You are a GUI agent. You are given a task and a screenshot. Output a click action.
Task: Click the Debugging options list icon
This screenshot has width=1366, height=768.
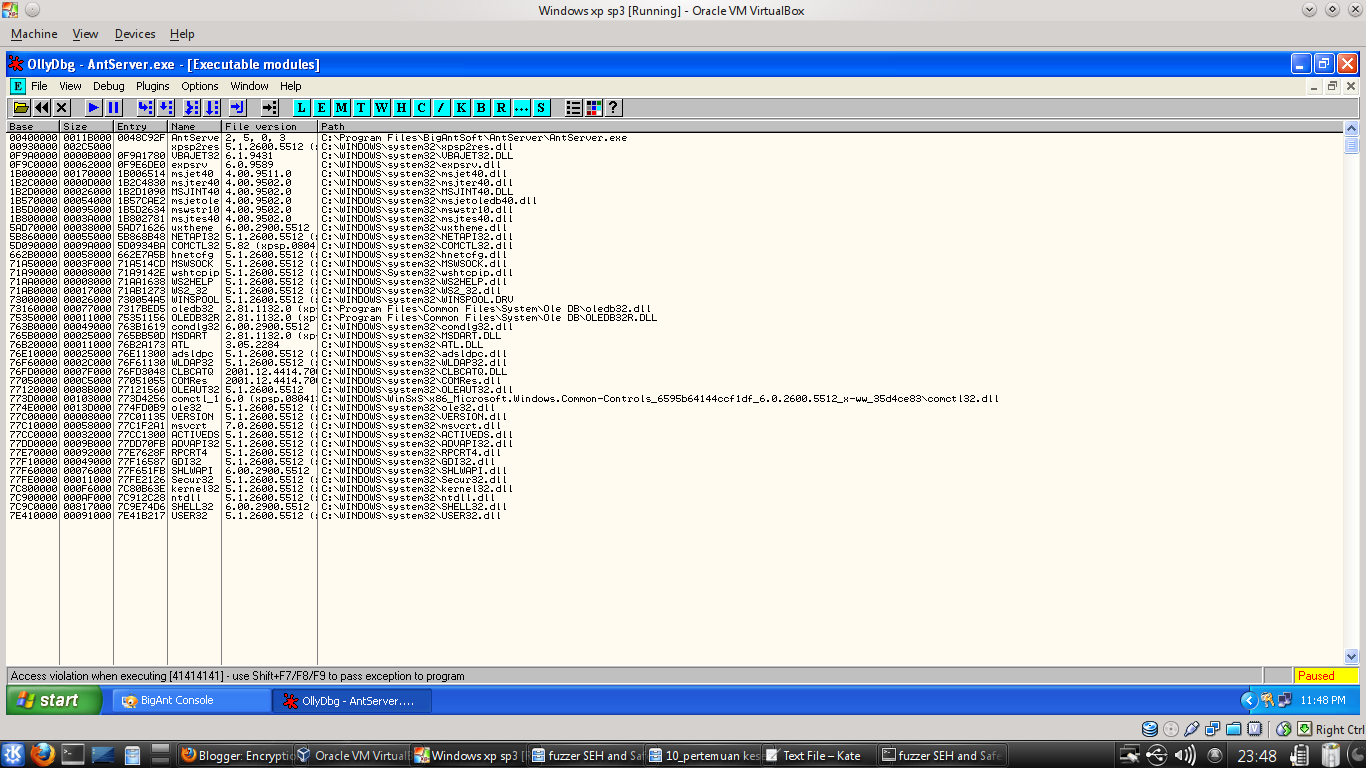click(x=574, y=107)
